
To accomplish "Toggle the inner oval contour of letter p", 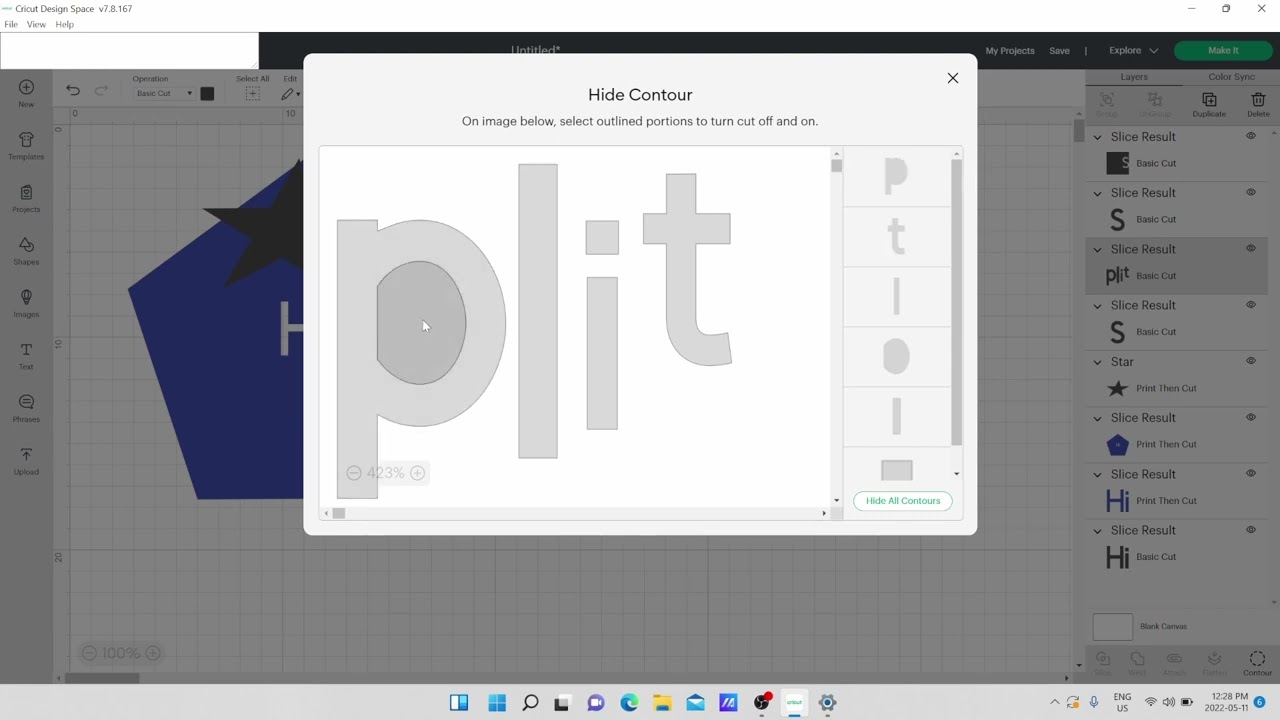I will pos(421,323).
